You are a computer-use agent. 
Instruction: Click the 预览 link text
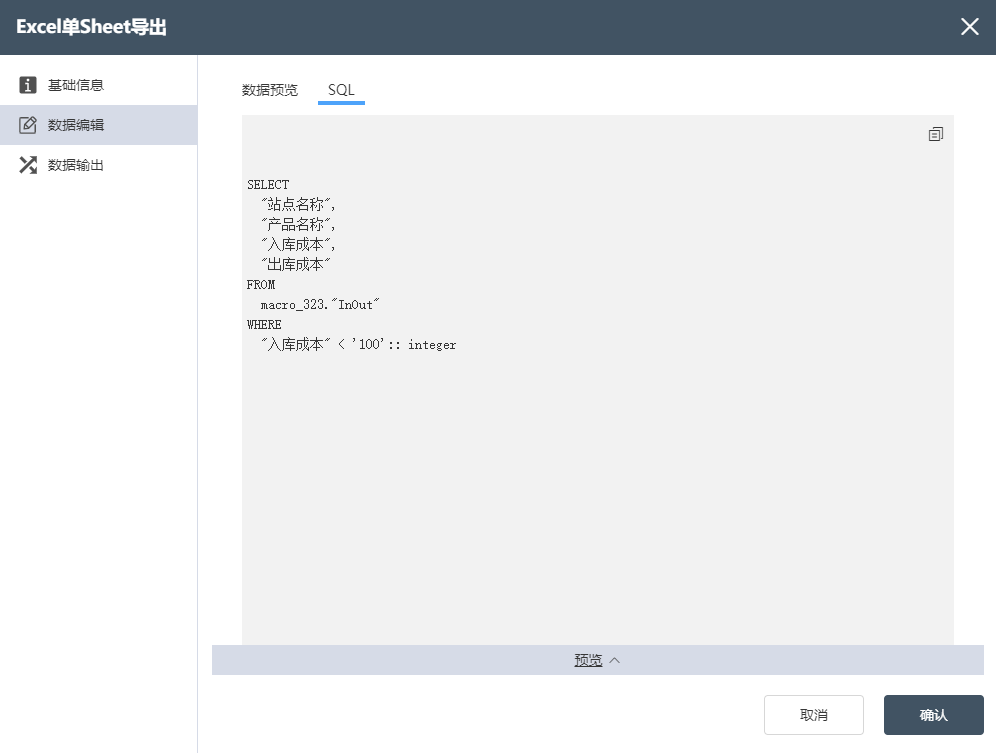click(x=588, y=660)
